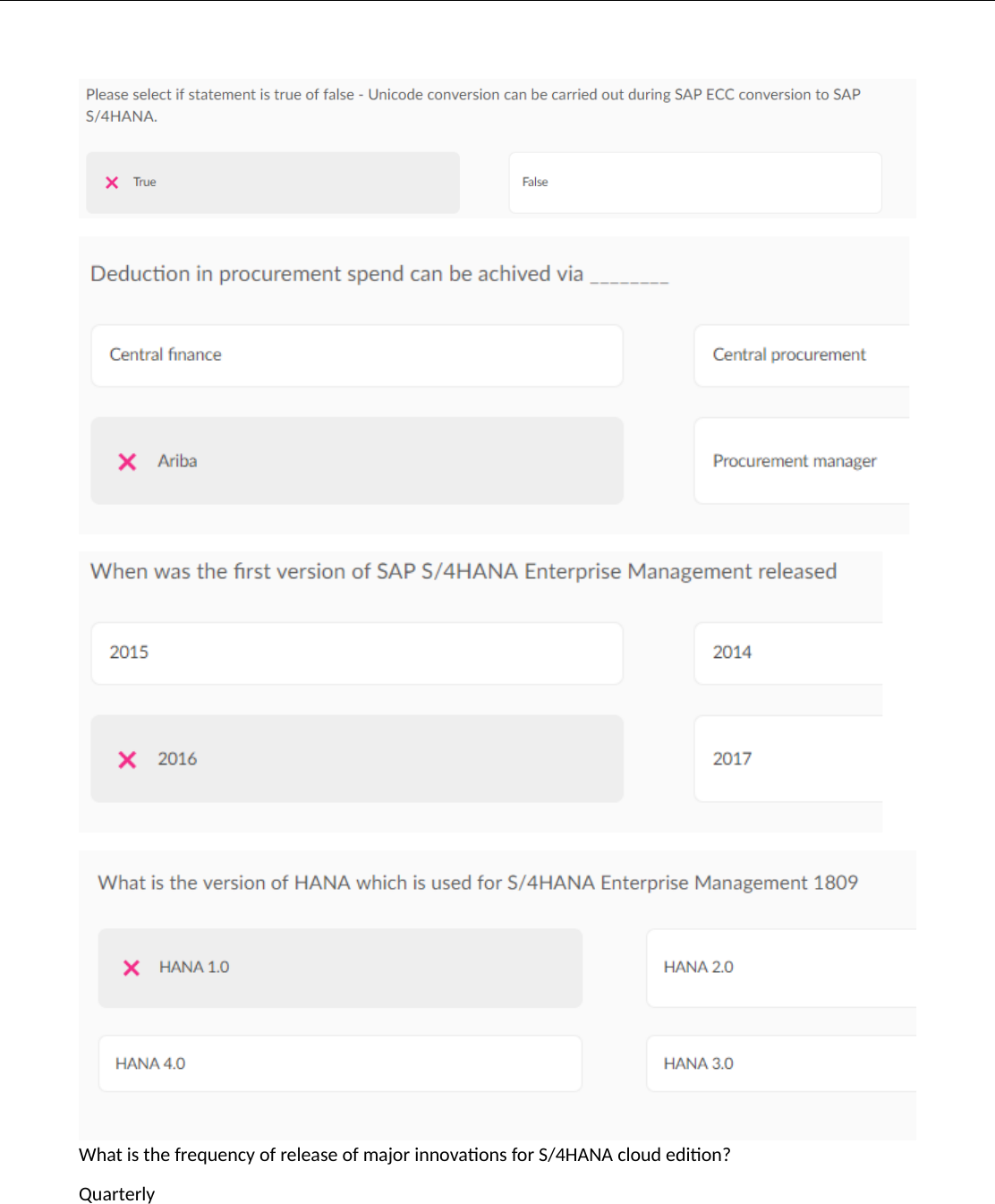Pick the Ariba answer card

tap(356, 461)
